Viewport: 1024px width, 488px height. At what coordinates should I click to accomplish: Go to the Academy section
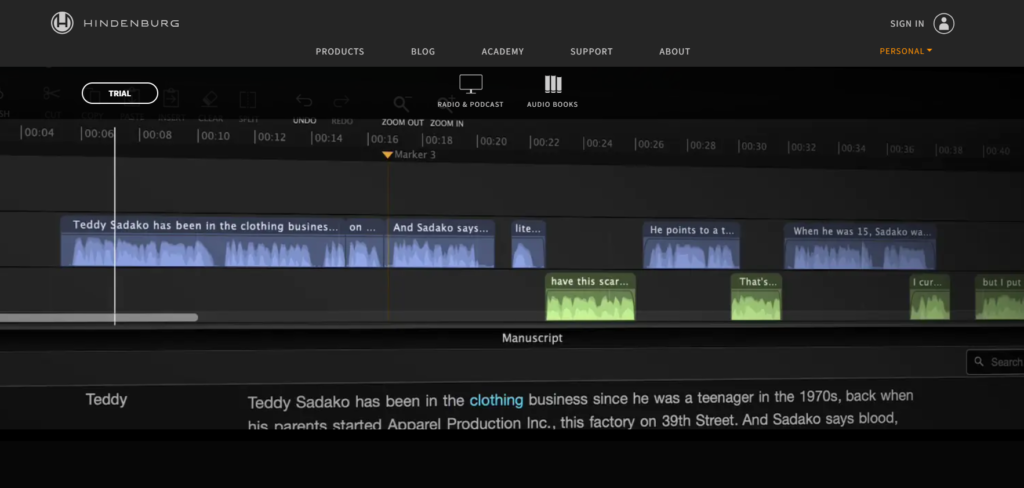(502, 52)
